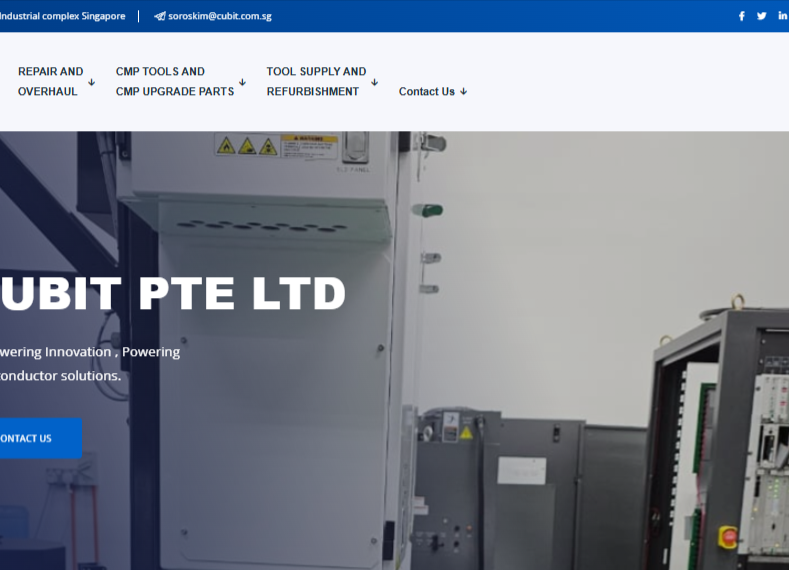Click the paper-plane email icon
The width and height of the screenshot is (789, 570).
(160, 16)
